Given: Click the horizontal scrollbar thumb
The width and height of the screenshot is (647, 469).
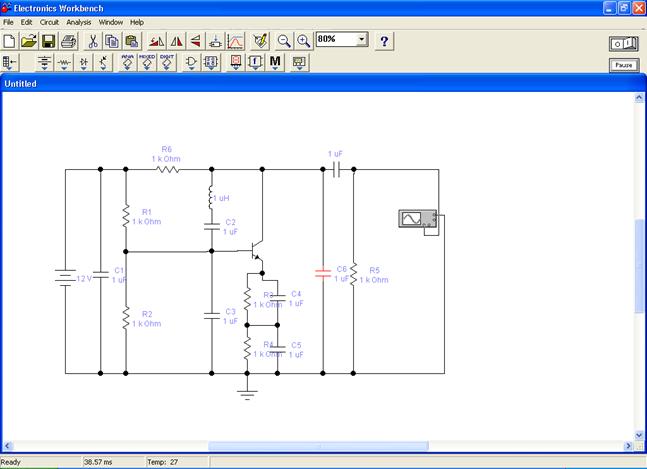Looking at the screenshot, I should [x=317, y=446].
